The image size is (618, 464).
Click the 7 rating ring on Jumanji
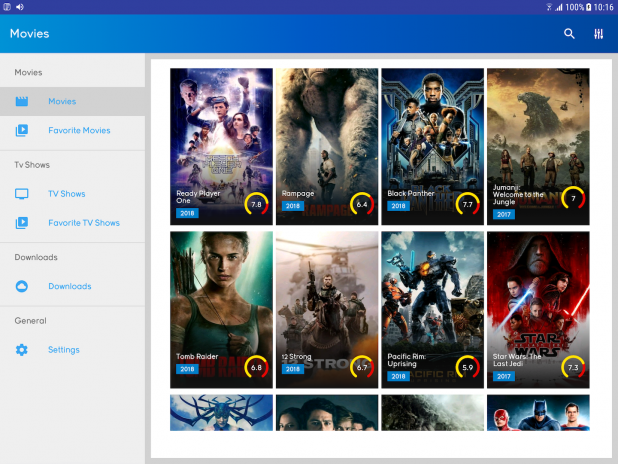573,198
